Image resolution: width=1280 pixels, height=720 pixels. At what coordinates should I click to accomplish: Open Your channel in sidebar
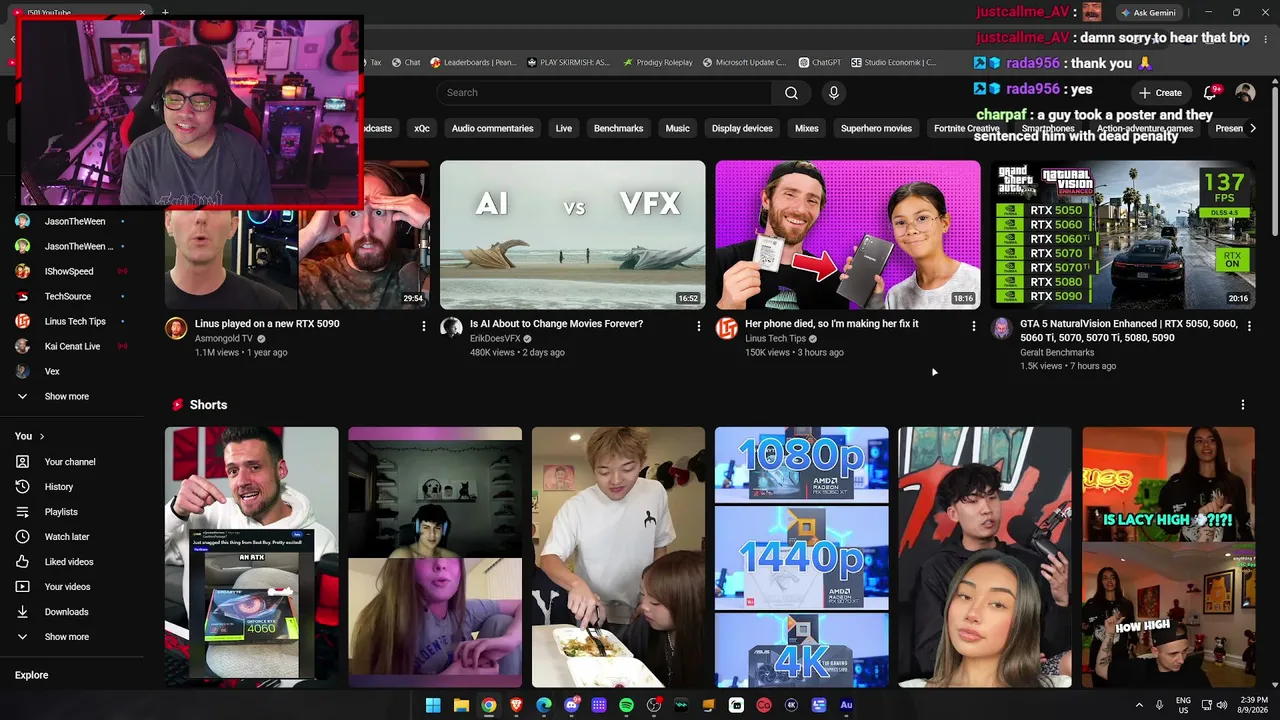pos(71,462)
